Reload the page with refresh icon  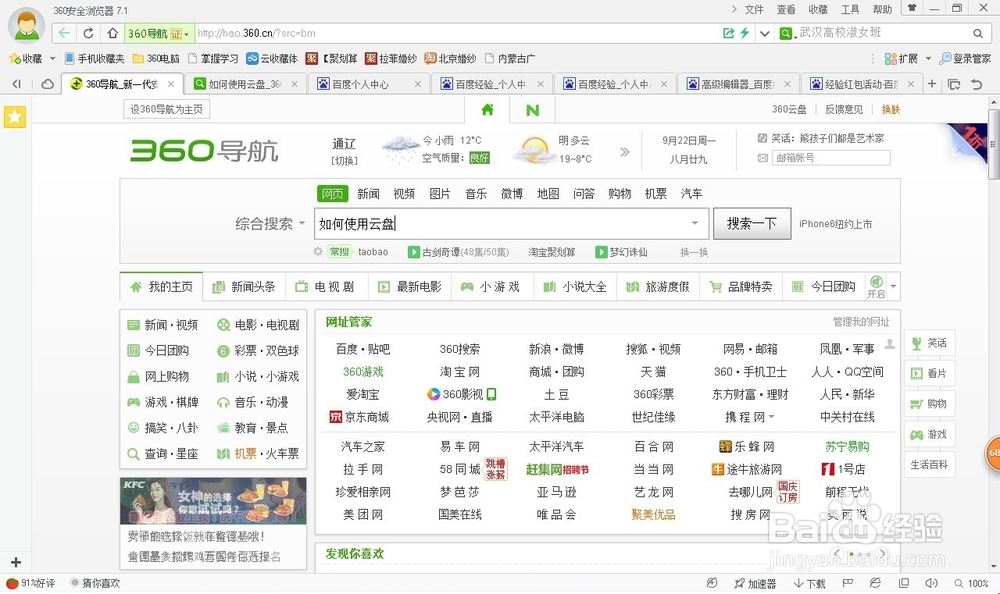point(89,33)
